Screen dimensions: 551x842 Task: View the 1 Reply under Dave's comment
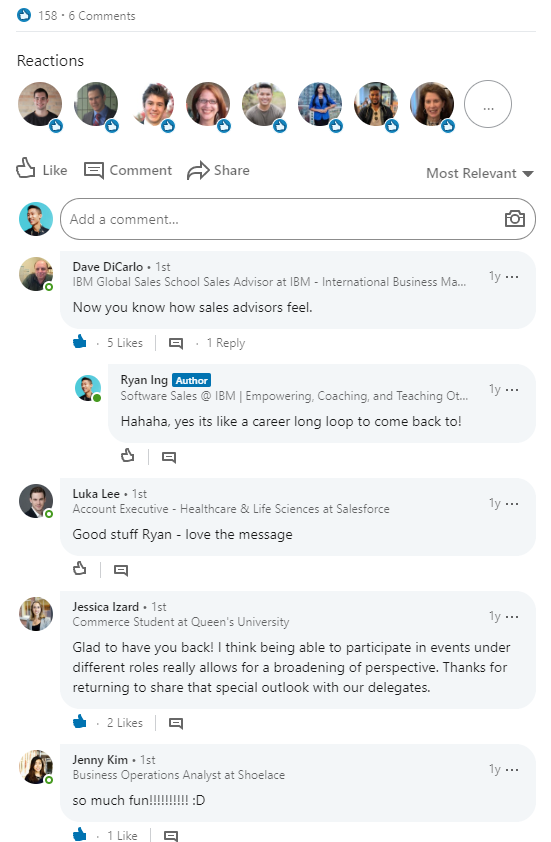pos(226,343)
